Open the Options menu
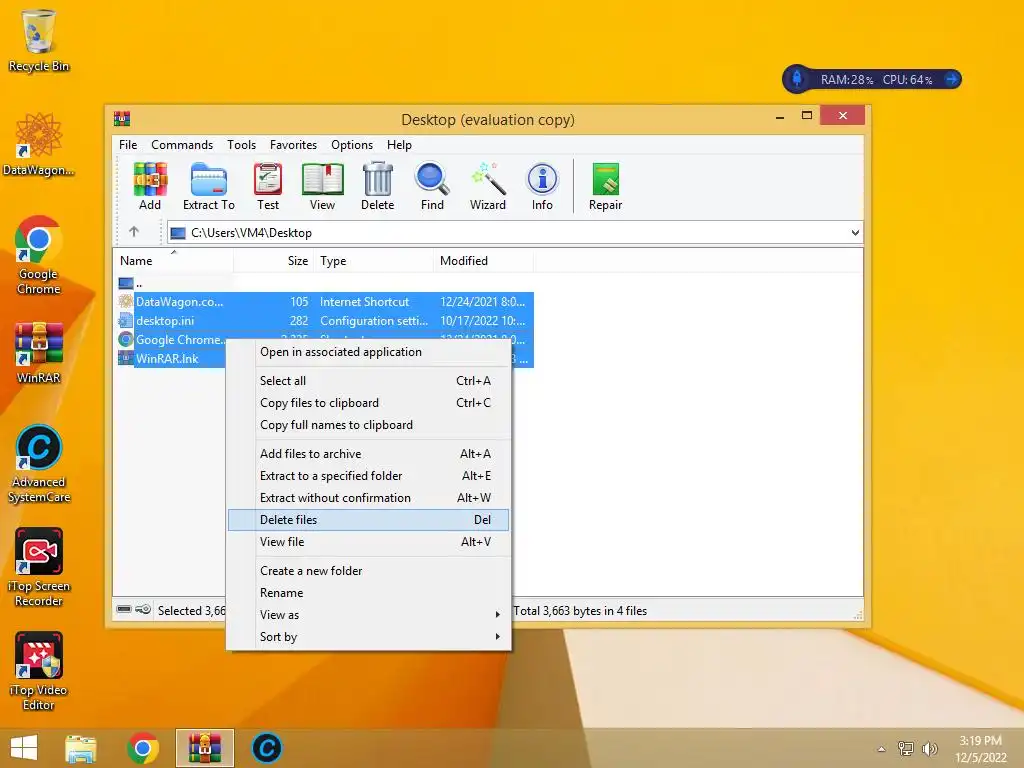 (x=352, y=145)
